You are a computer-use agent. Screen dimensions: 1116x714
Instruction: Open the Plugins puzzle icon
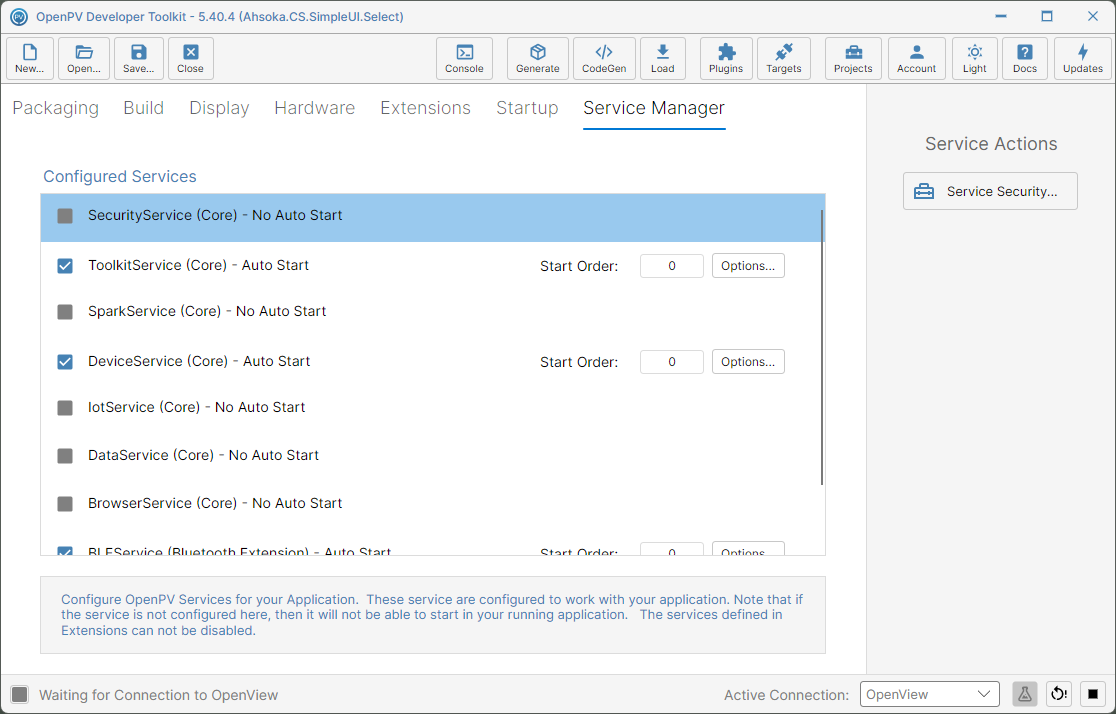click(726, 58)
